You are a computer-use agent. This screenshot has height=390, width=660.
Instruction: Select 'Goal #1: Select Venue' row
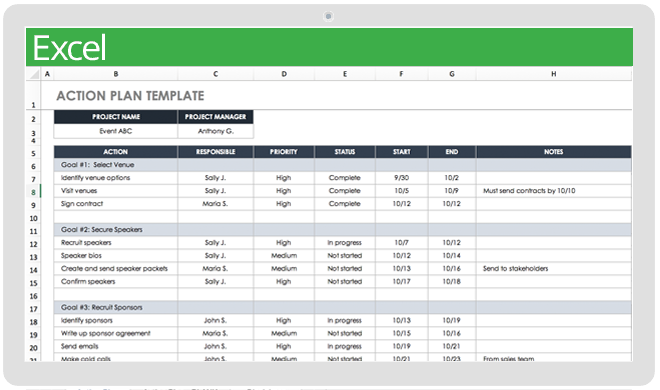(343, 165)
